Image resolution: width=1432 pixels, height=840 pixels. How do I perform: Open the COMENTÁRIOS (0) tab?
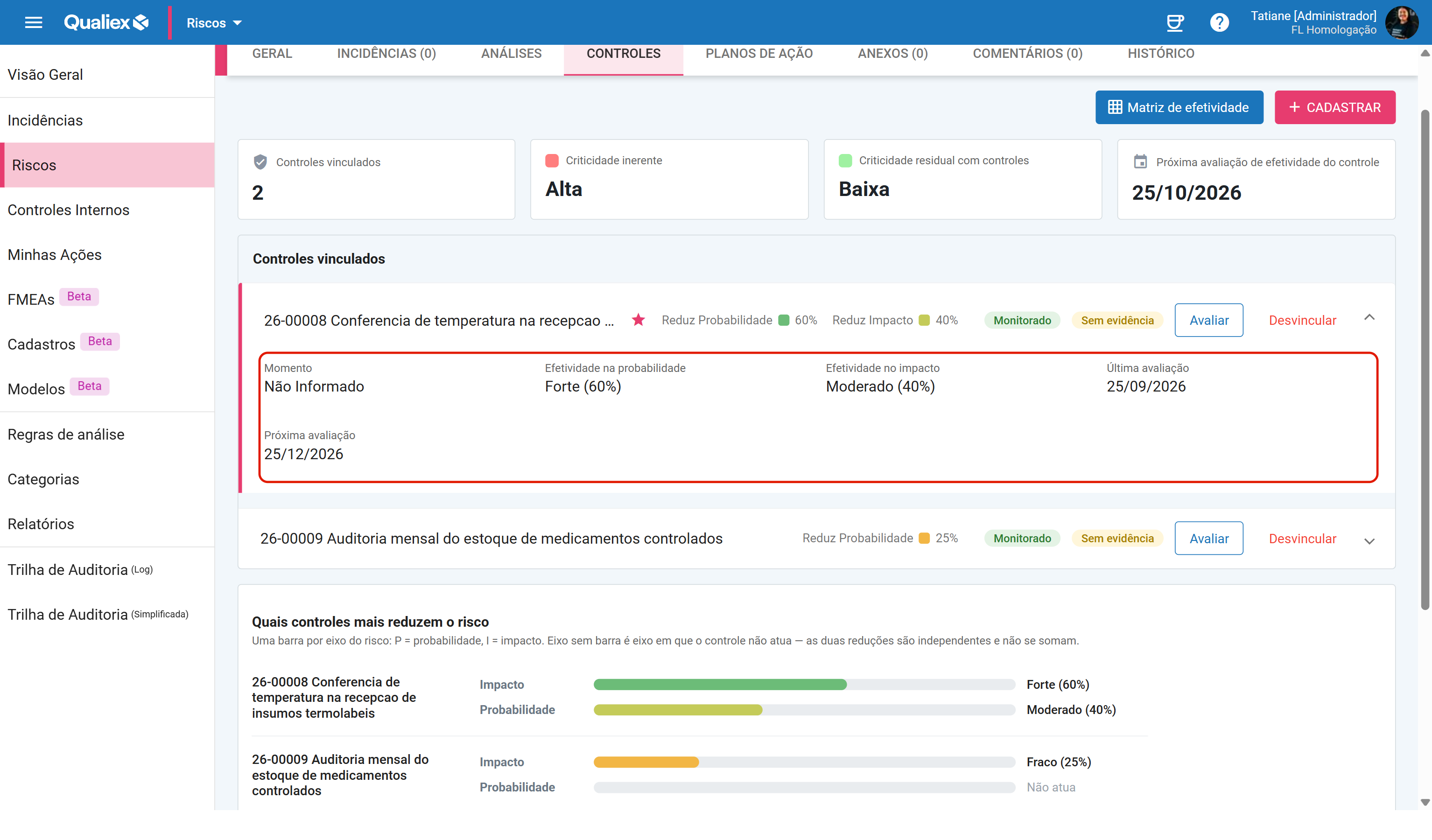tap(1027, 53)
